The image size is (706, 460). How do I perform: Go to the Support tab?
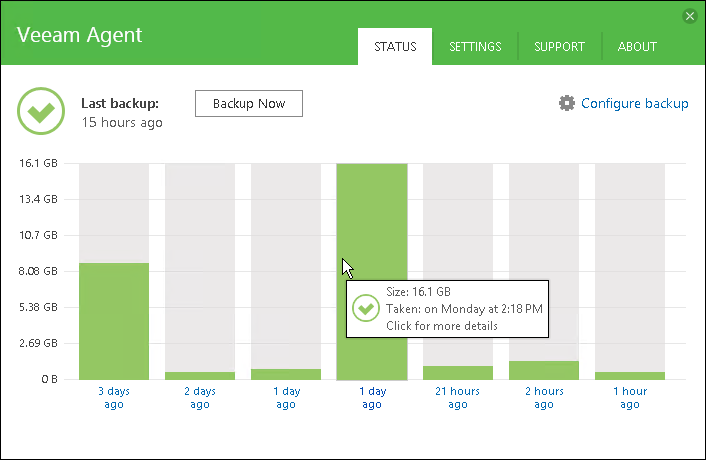[560, 46]
